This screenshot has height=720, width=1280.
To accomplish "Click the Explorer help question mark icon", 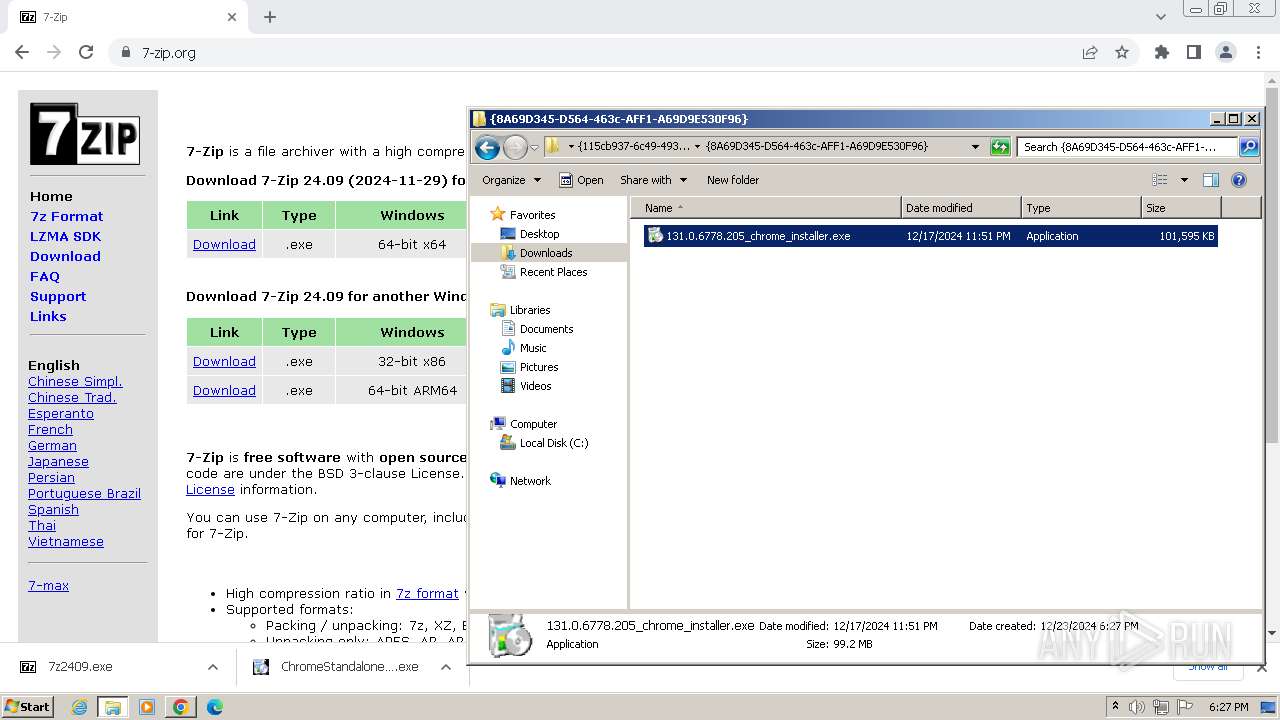I will pos(1239,180).
